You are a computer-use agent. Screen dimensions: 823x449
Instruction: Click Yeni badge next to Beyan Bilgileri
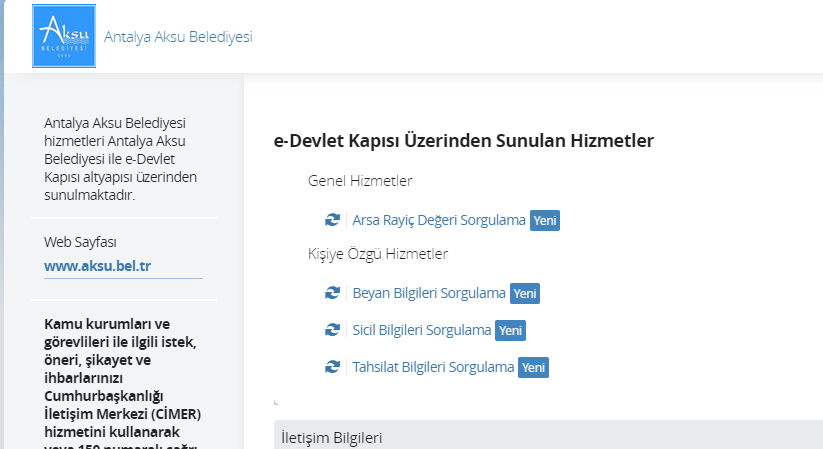pos(525,294)
